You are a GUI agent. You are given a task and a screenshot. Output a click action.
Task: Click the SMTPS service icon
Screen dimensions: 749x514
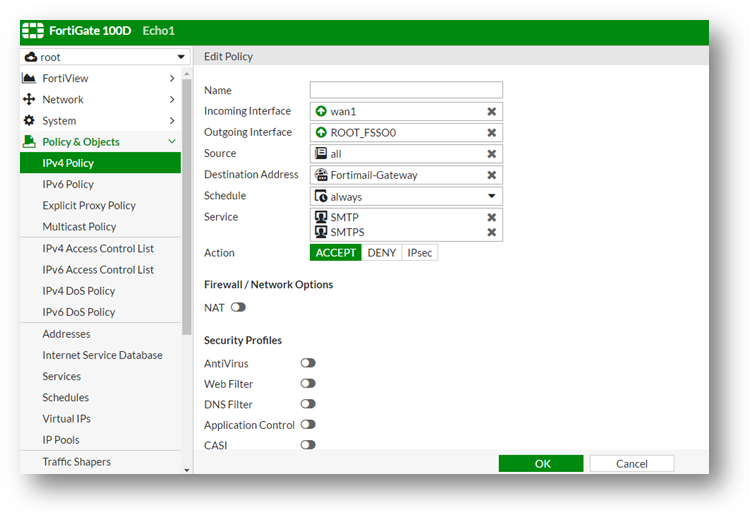[321, 232]
